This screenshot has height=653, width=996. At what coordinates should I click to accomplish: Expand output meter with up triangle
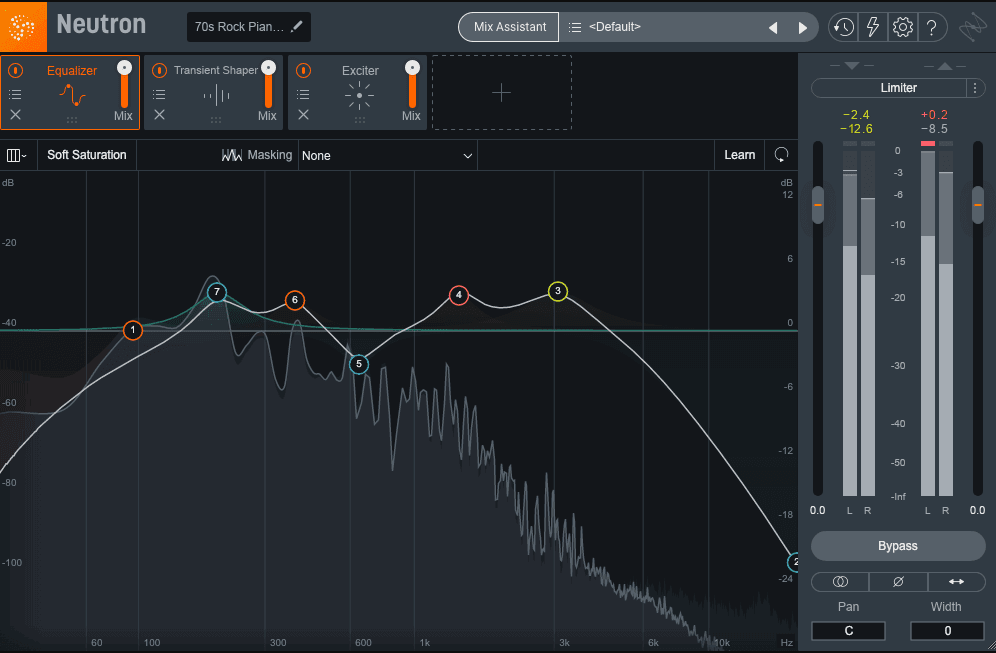(x=945, y=66)
